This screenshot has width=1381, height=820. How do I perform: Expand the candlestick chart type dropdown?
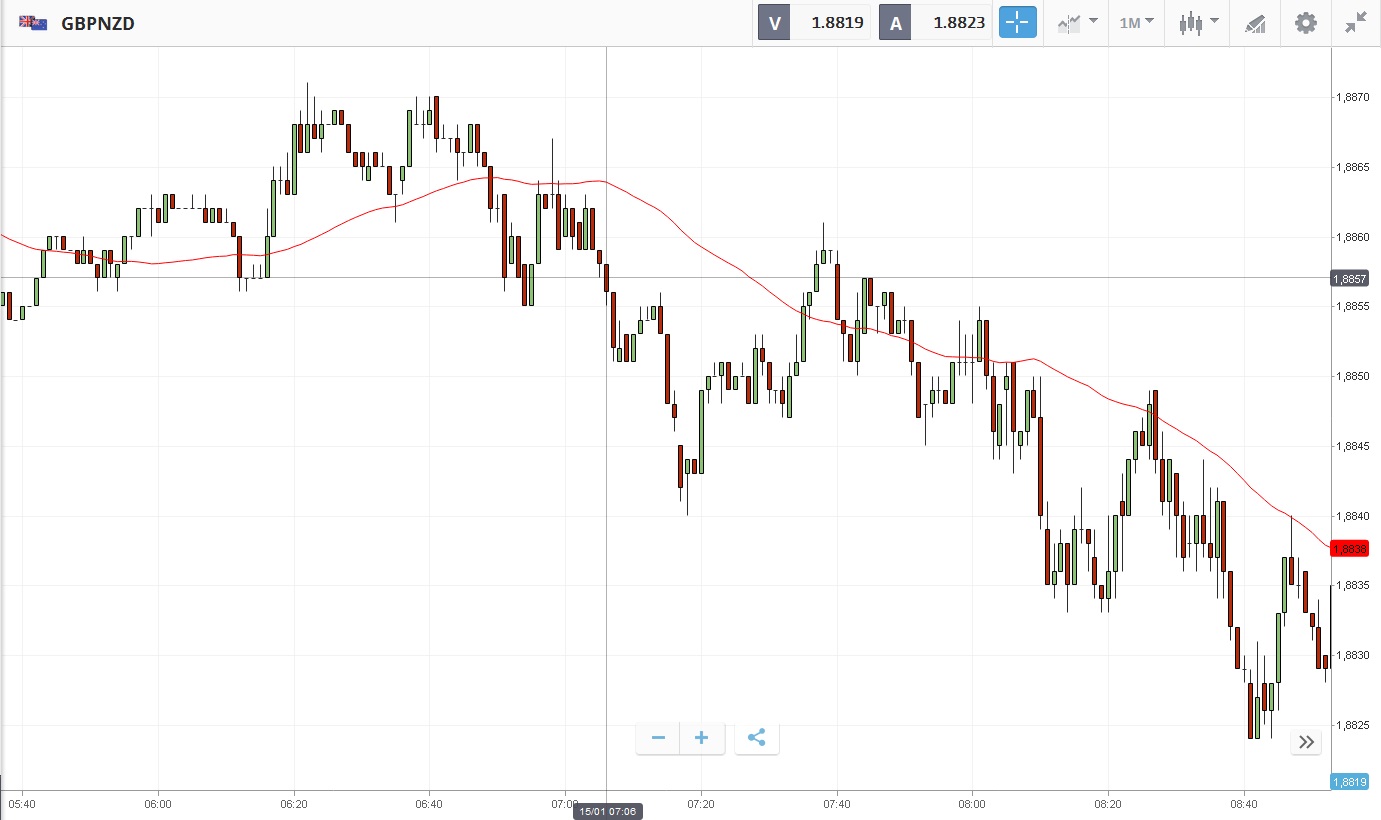coord(1198,22)
